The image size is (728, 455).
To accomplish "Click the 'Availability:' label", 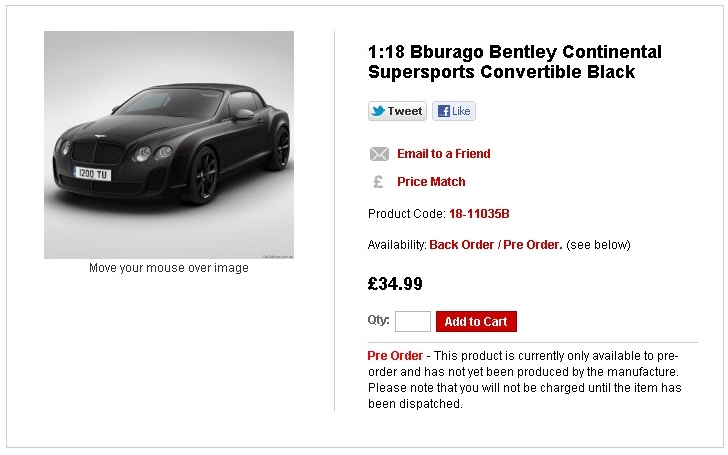I will 397,245.
